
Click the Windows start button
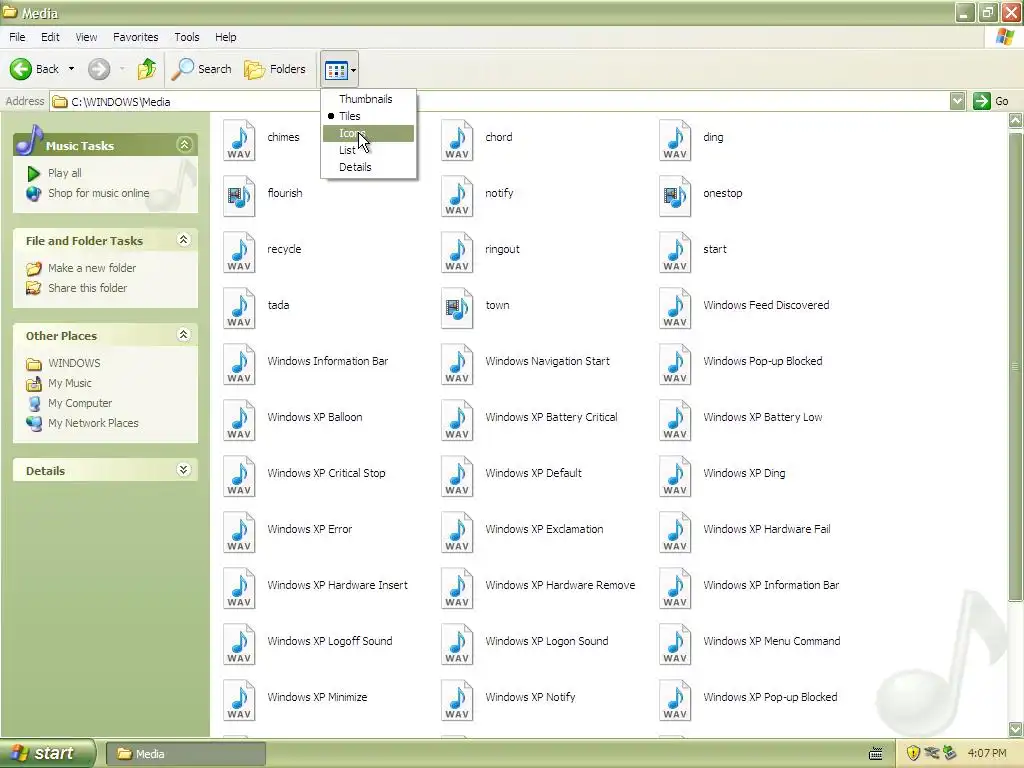coord(48,753)
